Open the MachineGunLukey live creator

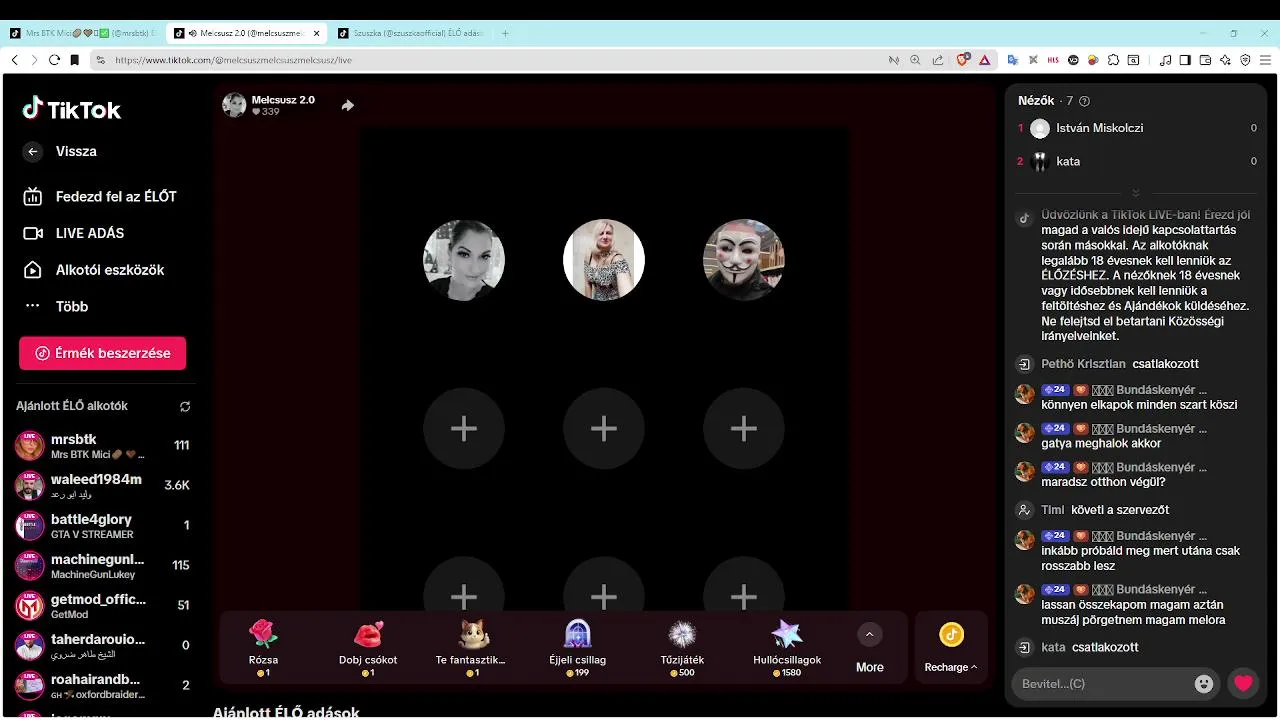[102, 566]
